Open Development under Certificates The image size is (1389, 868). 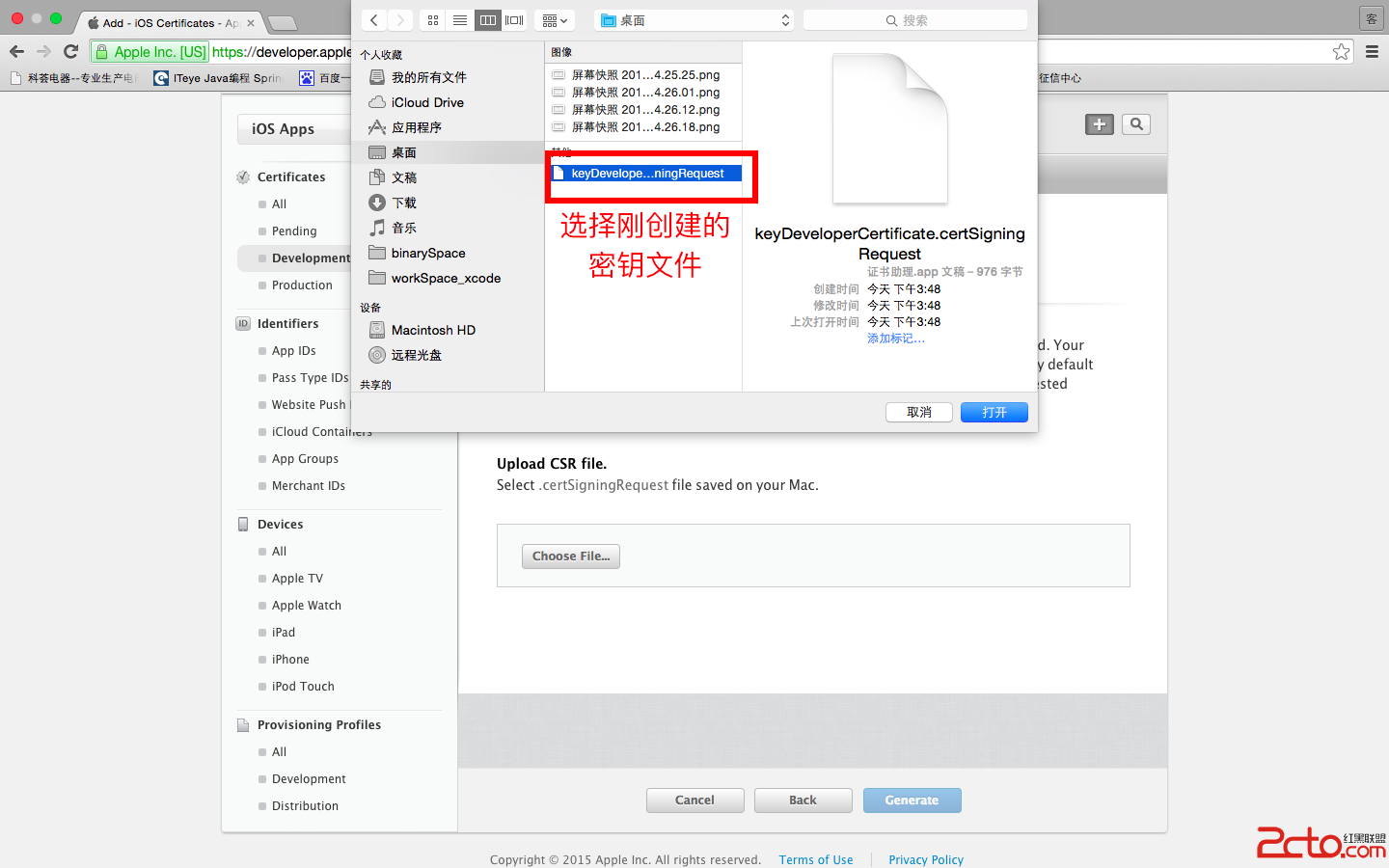[x=311, y=258]
